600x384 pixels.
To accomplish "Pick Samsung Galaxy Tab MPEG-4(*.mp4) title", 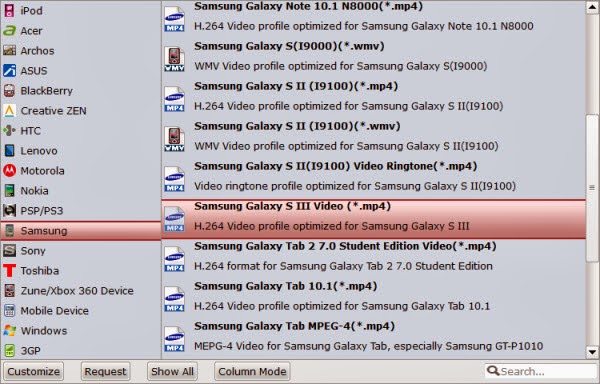I will click(x=294, y=326).
